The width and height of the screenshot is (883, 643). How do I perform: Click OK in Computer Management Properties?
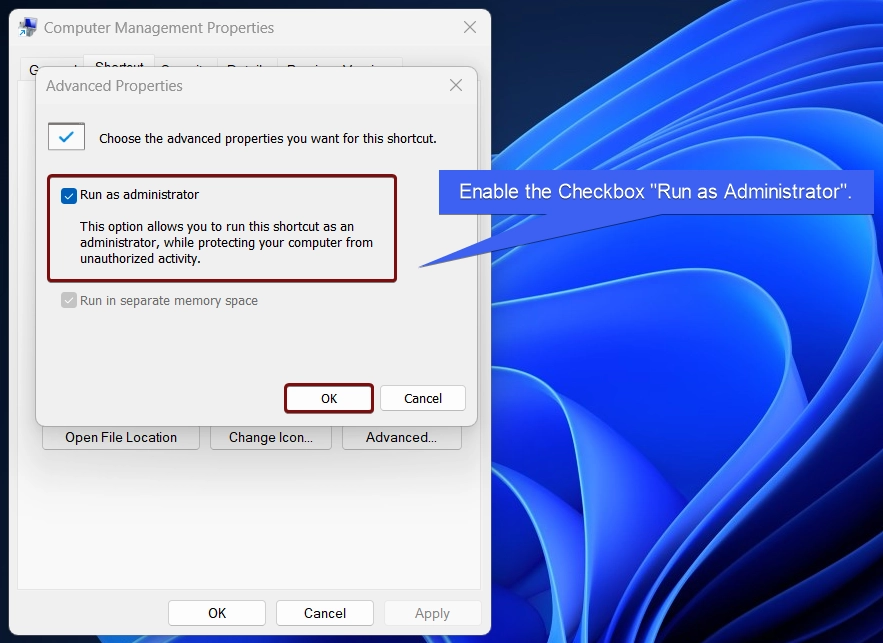217,613
